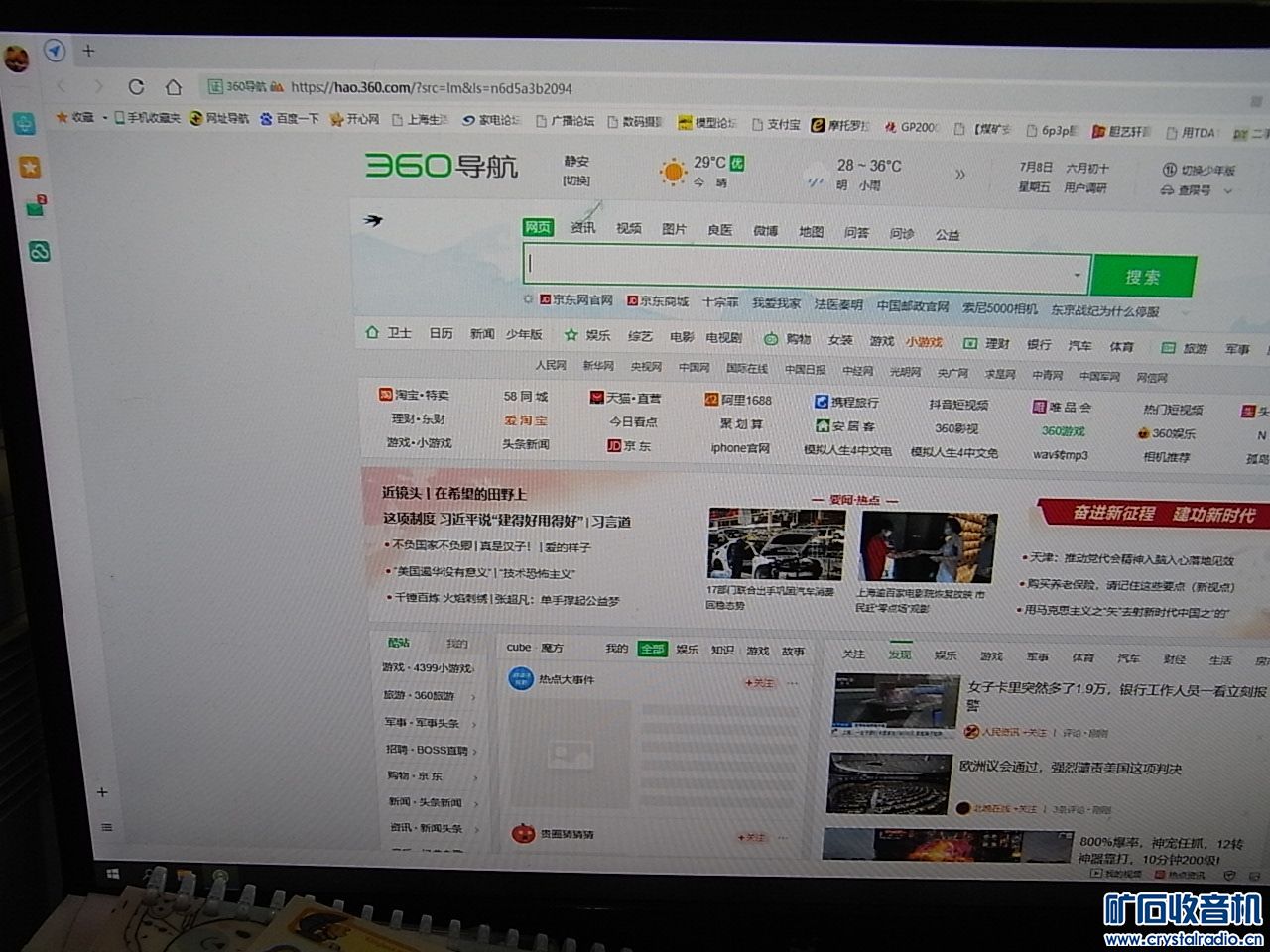This screenshot has height=952, width=1270.
Task: Follow 贵圈猜猜猜 with +关注
Action: coord(751,838)
